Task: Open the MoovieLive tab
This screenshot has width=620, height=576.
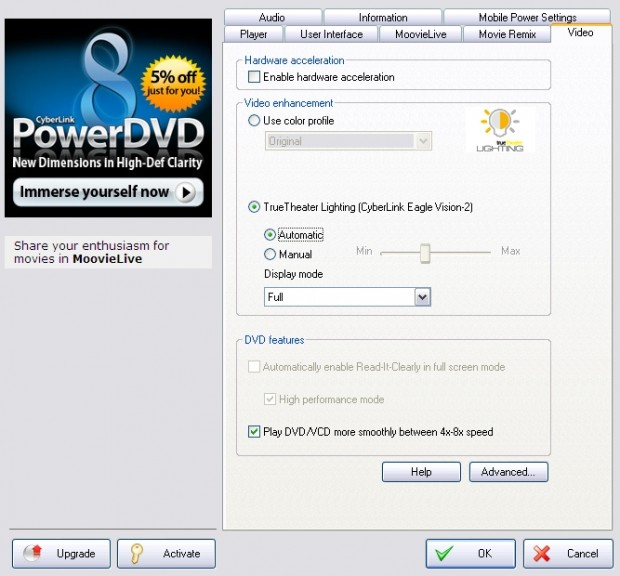Action: (421, 34)
